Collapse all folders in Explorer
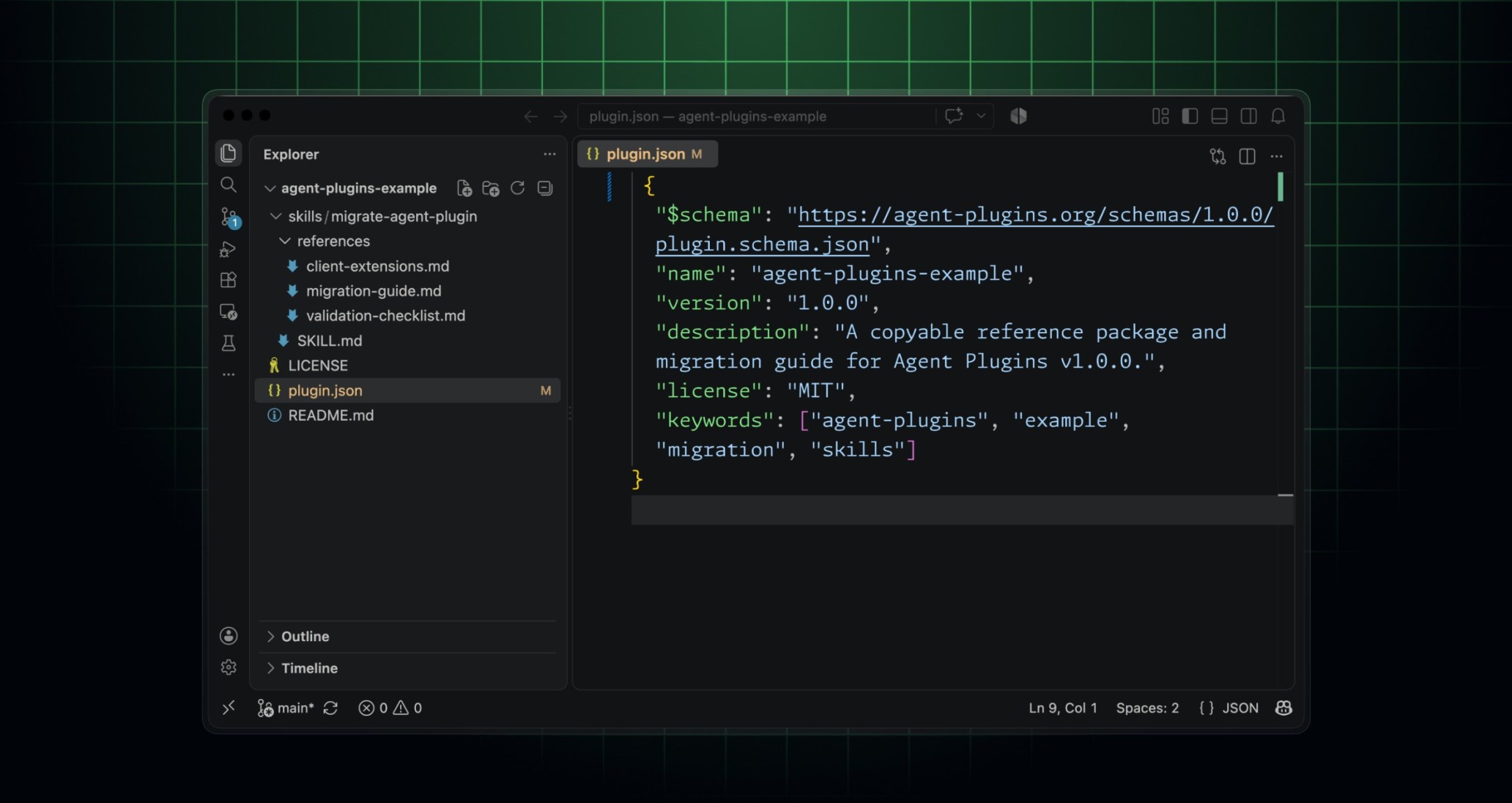 pyautogui.click(x=545, y=188)
